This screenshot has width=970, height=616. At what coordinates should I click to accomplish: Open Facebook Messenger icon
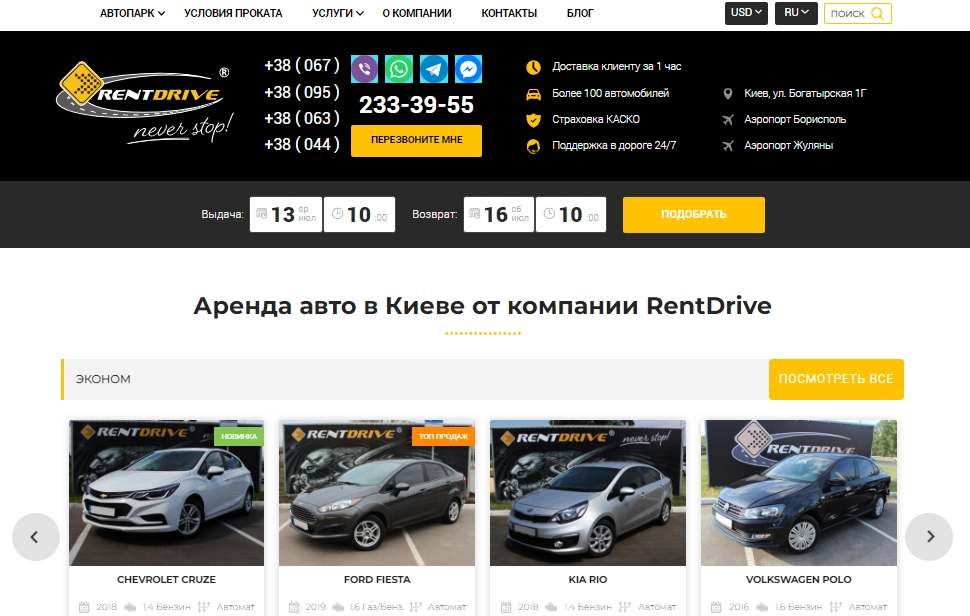[468, 69]
